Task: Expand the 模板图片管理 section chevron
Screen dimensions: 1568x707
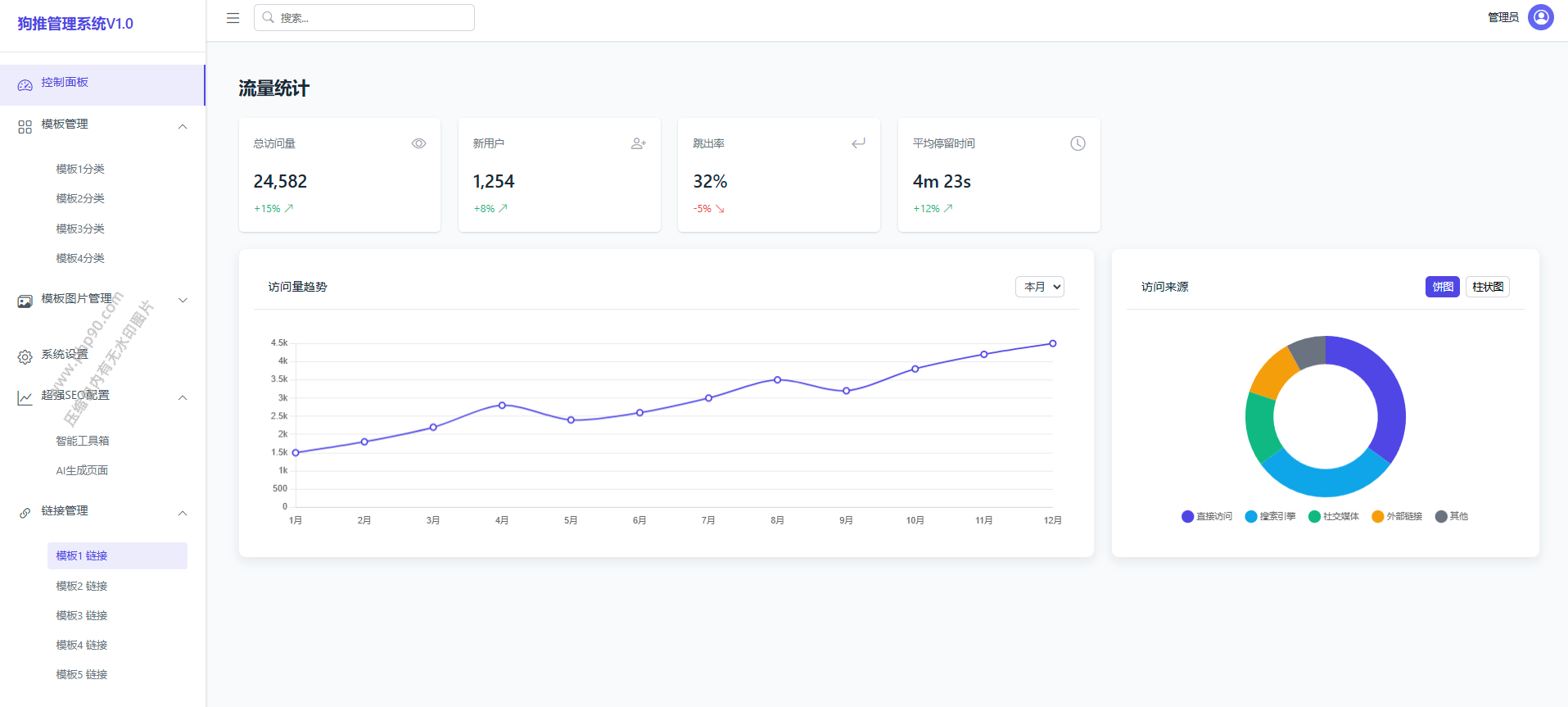Action: 183,300
